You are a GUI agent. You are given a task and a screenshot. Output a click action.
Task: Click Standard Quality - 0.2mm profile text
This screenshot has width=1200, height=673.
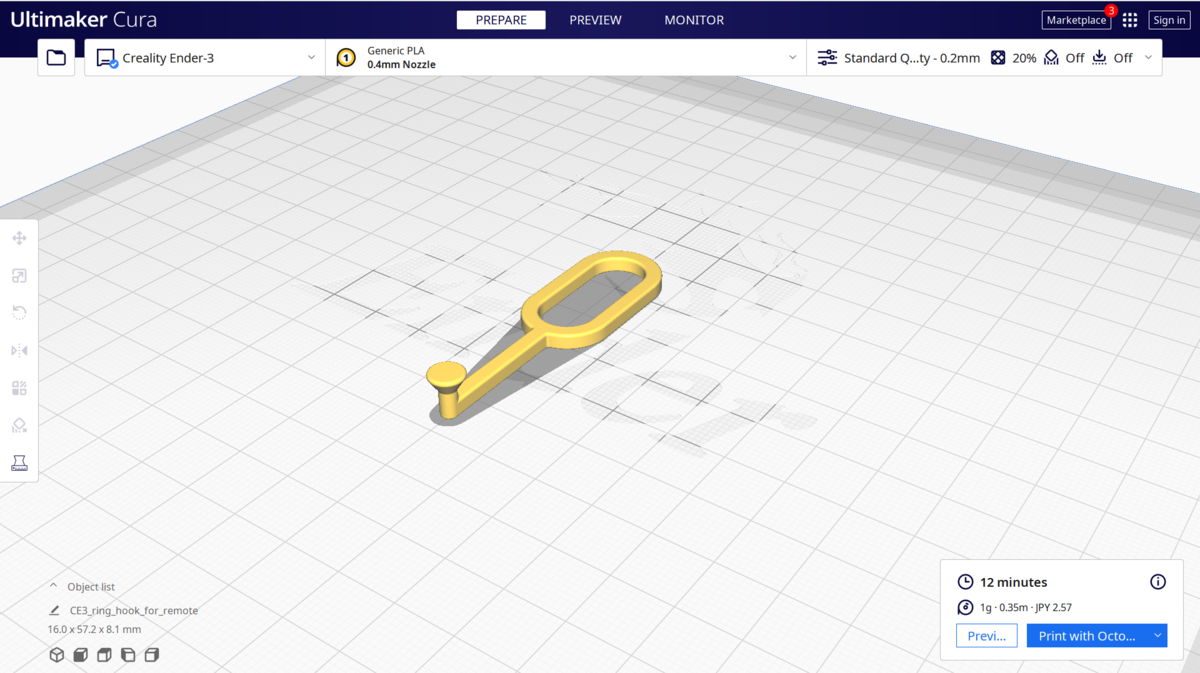point(912,58)
